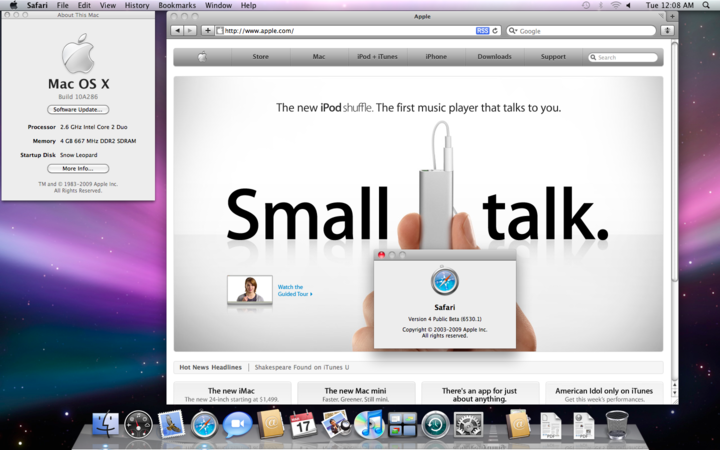Open The new iMac promo
The width and height of the screenshot is (720, 450).
232,393
